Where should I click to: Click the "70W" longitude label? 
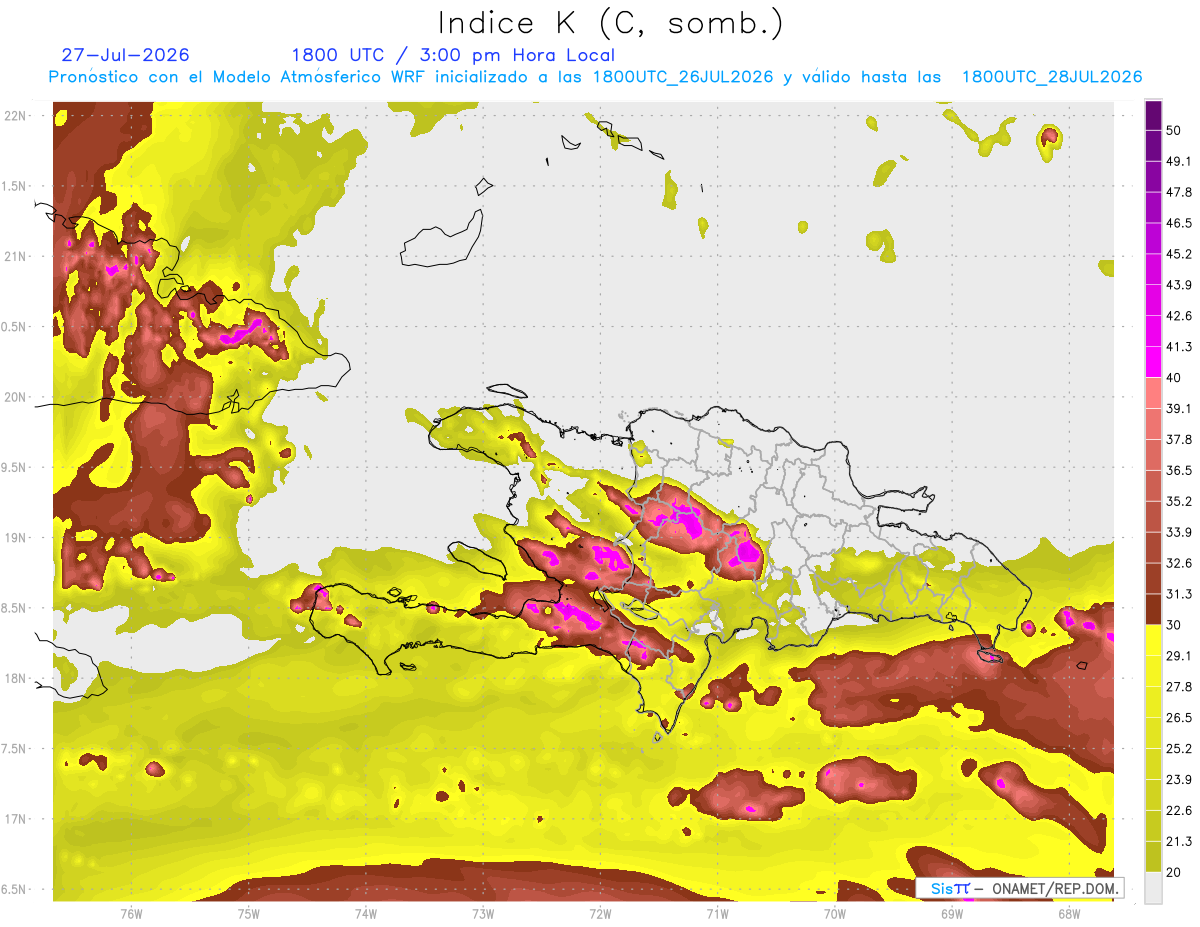tap(835, 914)
